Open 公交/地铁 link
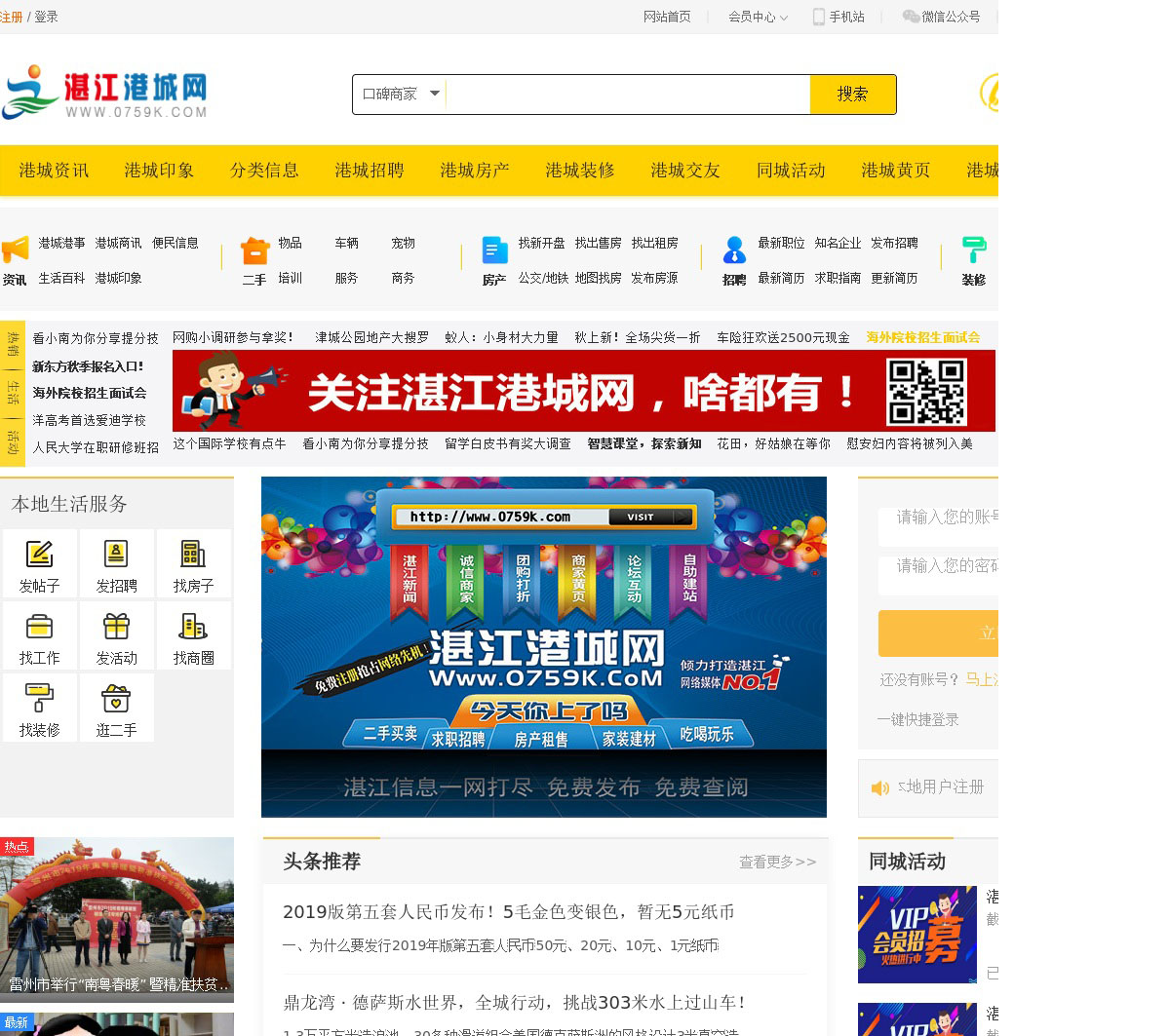 [x=543, y=278]
